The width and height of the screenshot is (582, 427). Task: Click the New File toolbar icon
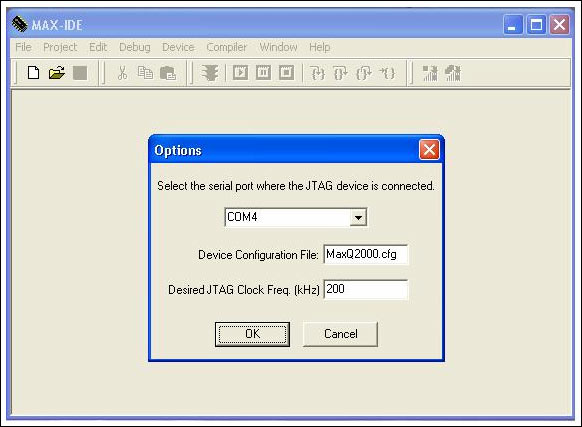click(33, 73)
